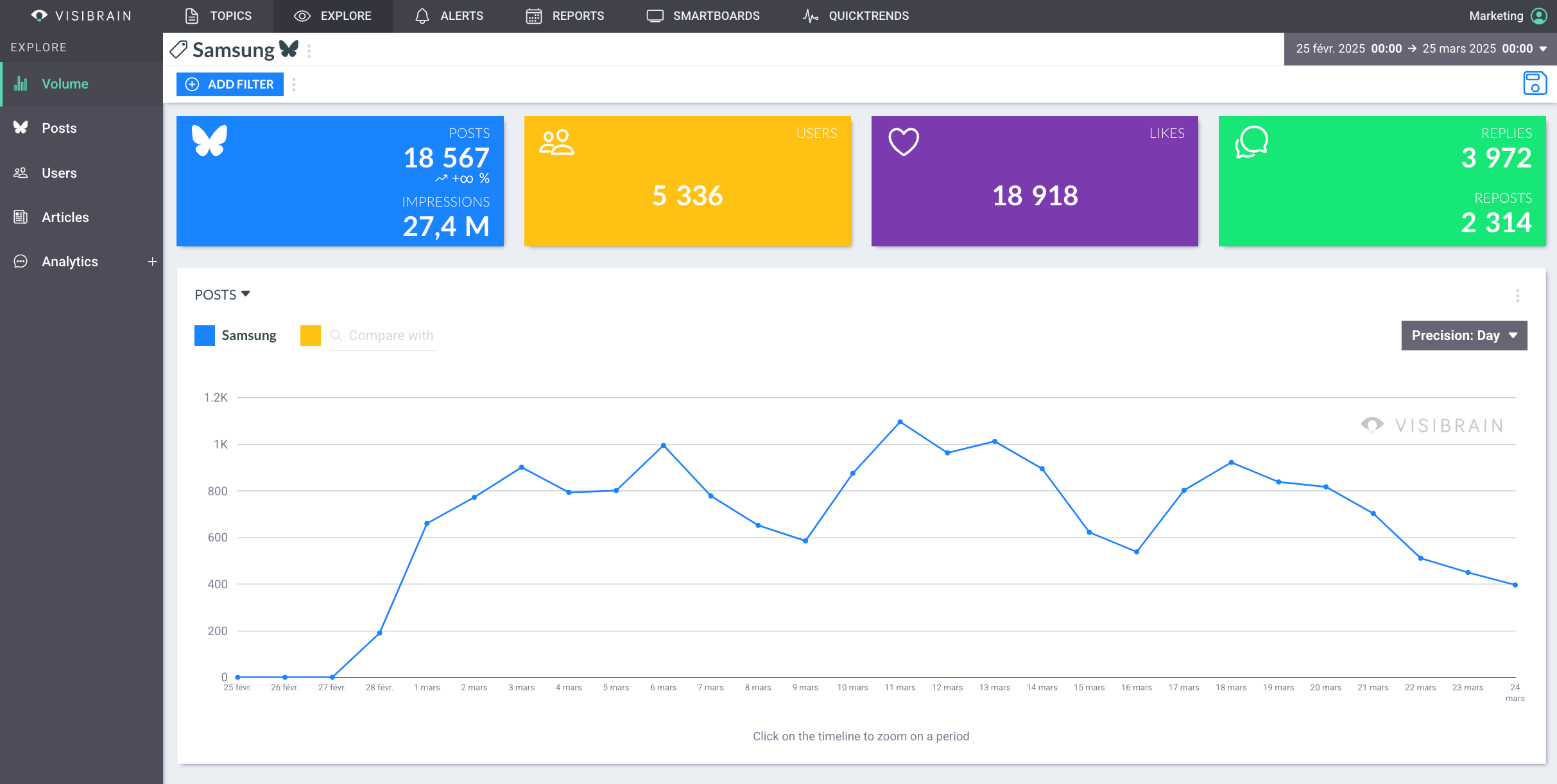Screen dimensions: 1557x784
Task: Click the 18 567 posts value
Action: [x=447, y=158]
